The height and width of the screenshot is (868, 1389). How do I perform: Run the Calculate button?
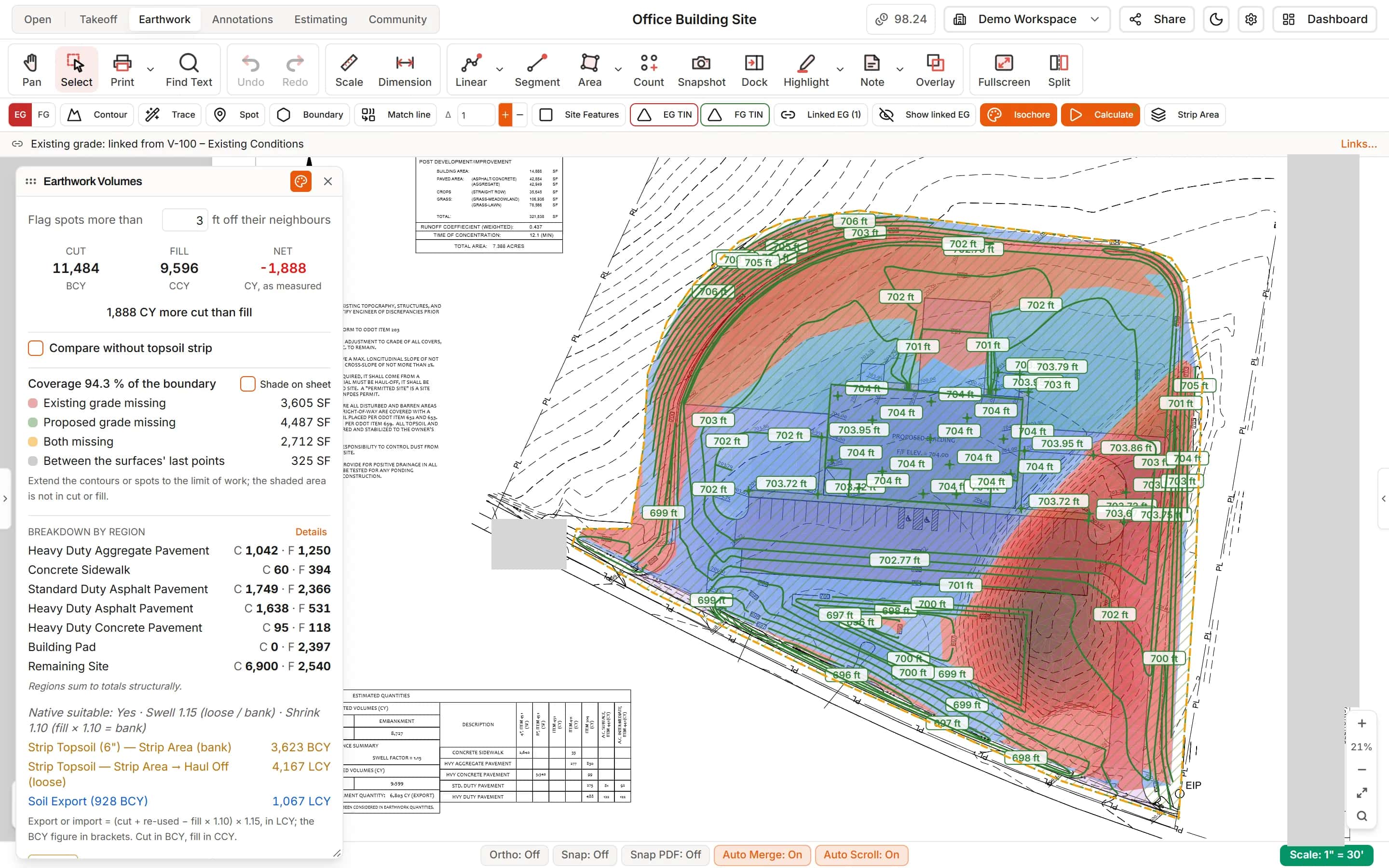tap(1100, 115)
